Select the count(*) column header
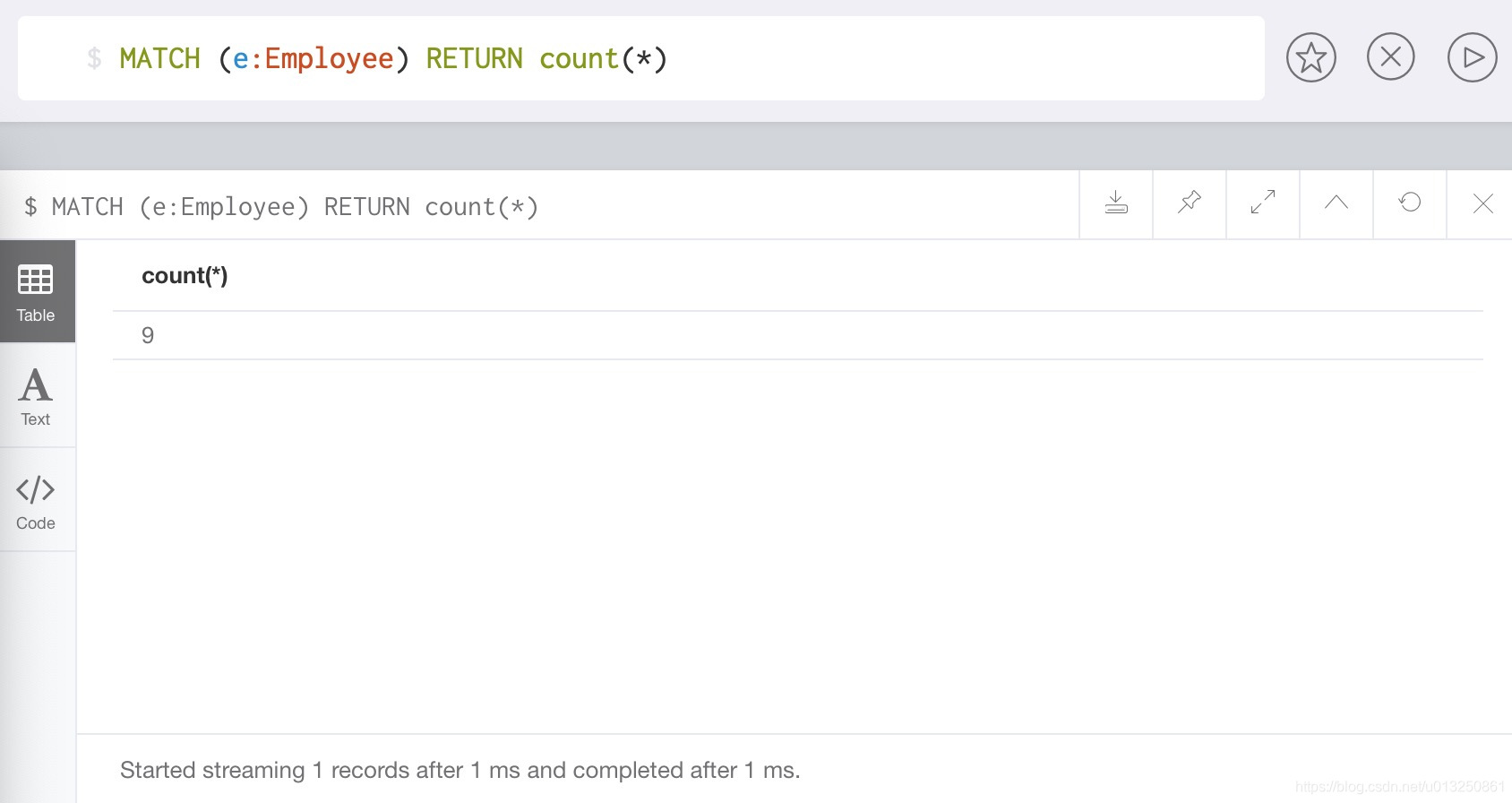This screenshot has width=1512, height=803. coord(185,276)
